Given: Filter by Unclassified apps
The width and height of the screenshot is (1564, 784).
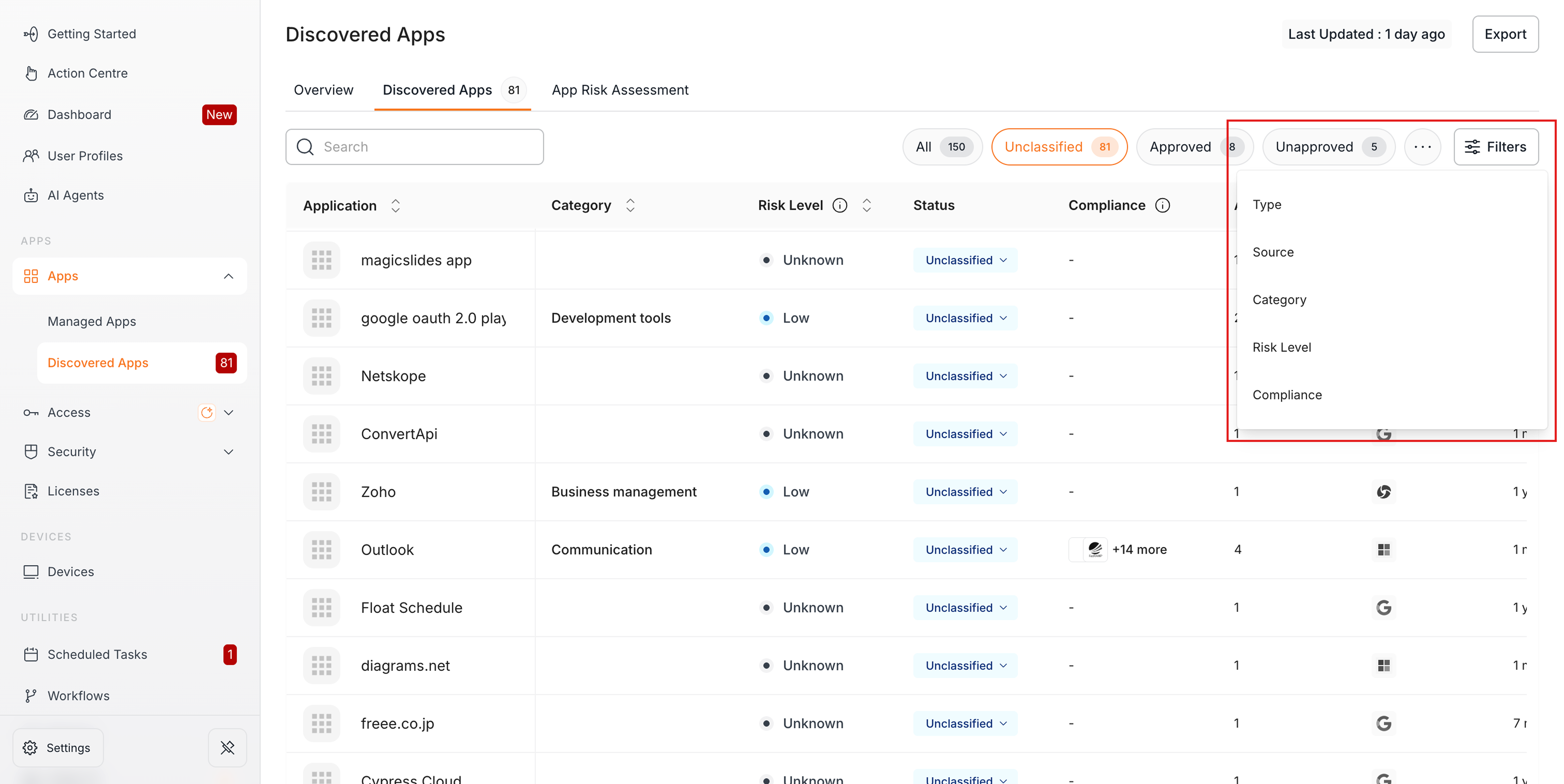Looking at the screenshot, I should (1059, 147).
